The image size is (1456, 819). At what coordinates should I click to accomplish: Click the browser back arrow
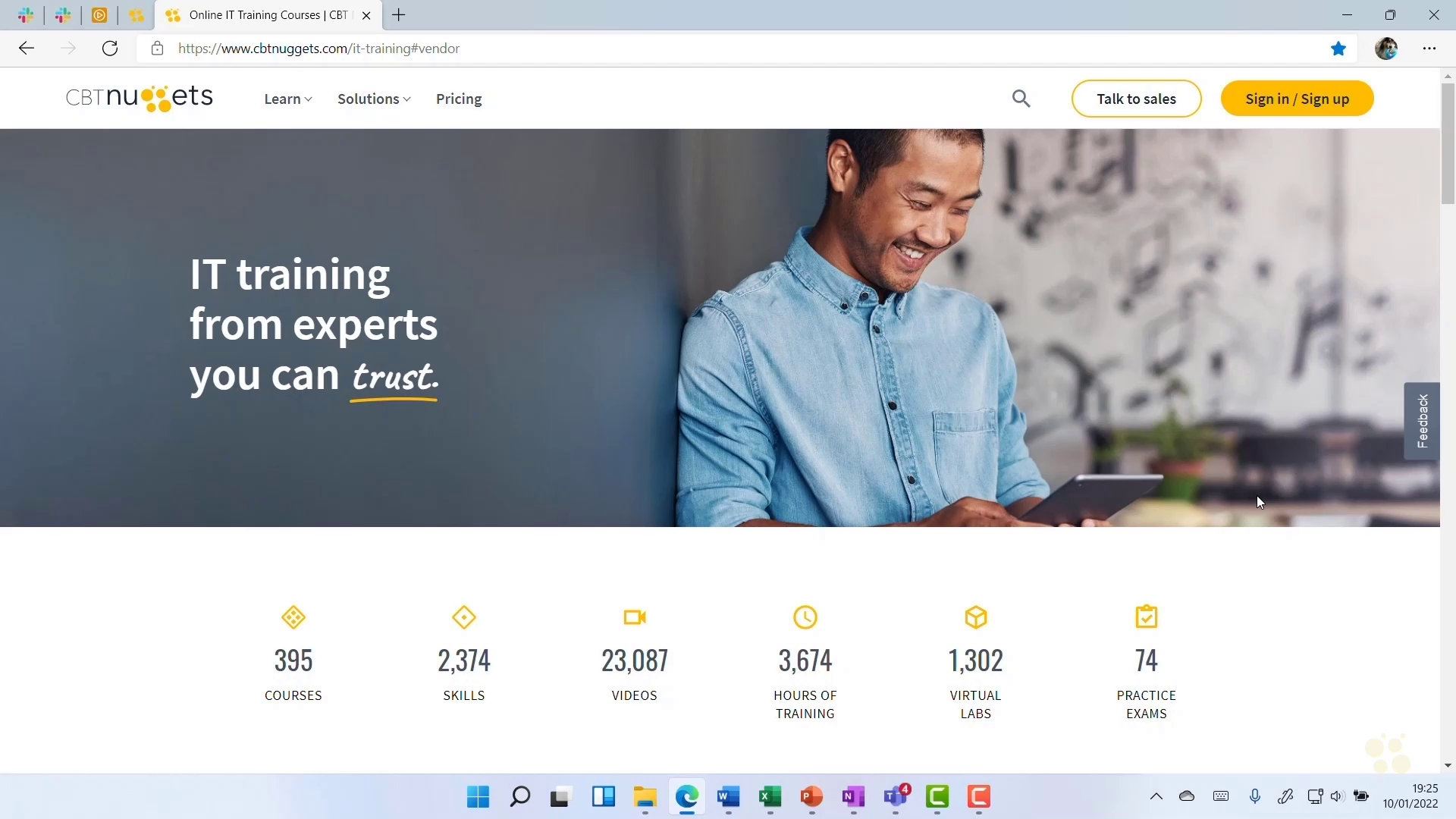point(27,49)
